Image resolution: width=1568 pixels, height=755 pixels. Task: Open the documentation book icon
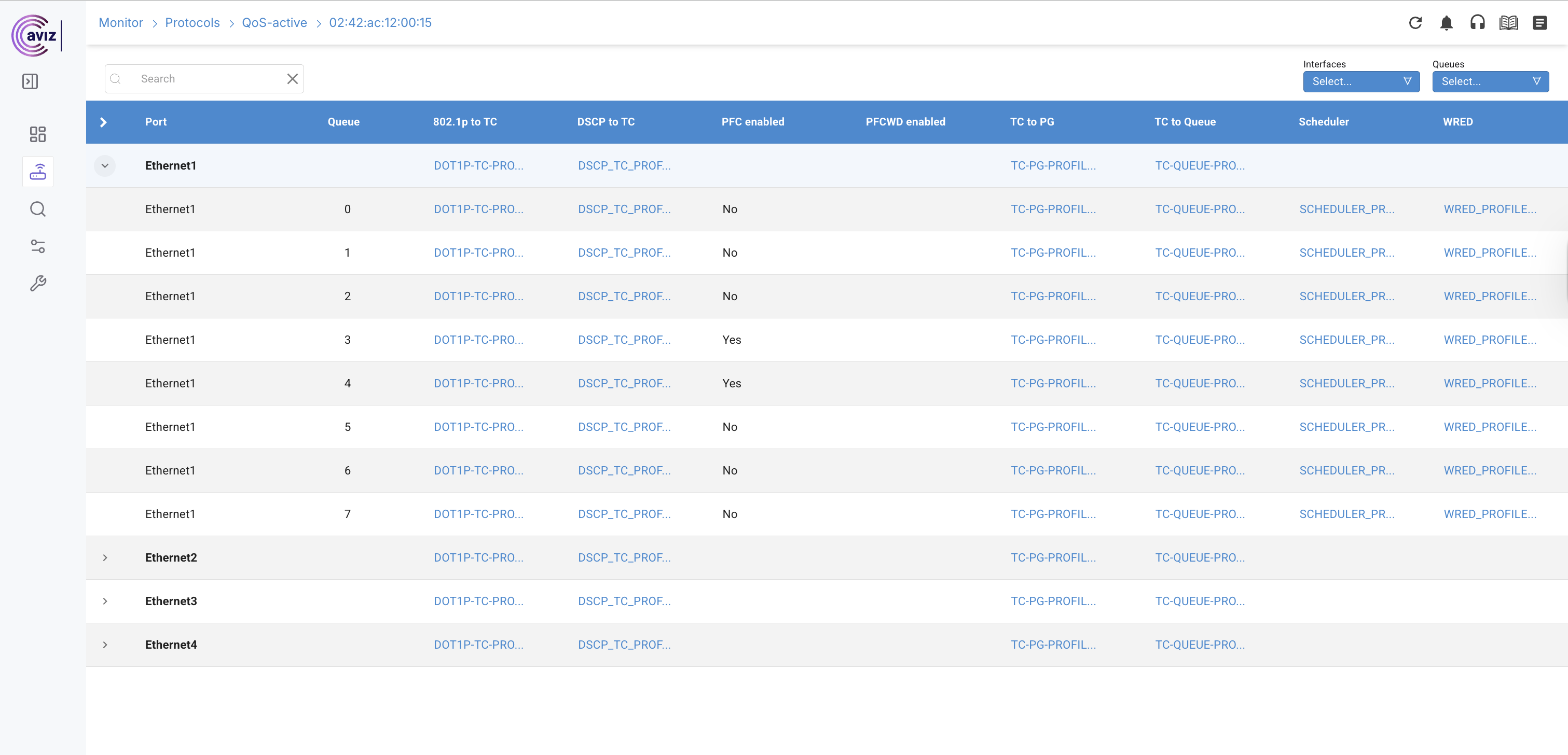coord(1508,23)
